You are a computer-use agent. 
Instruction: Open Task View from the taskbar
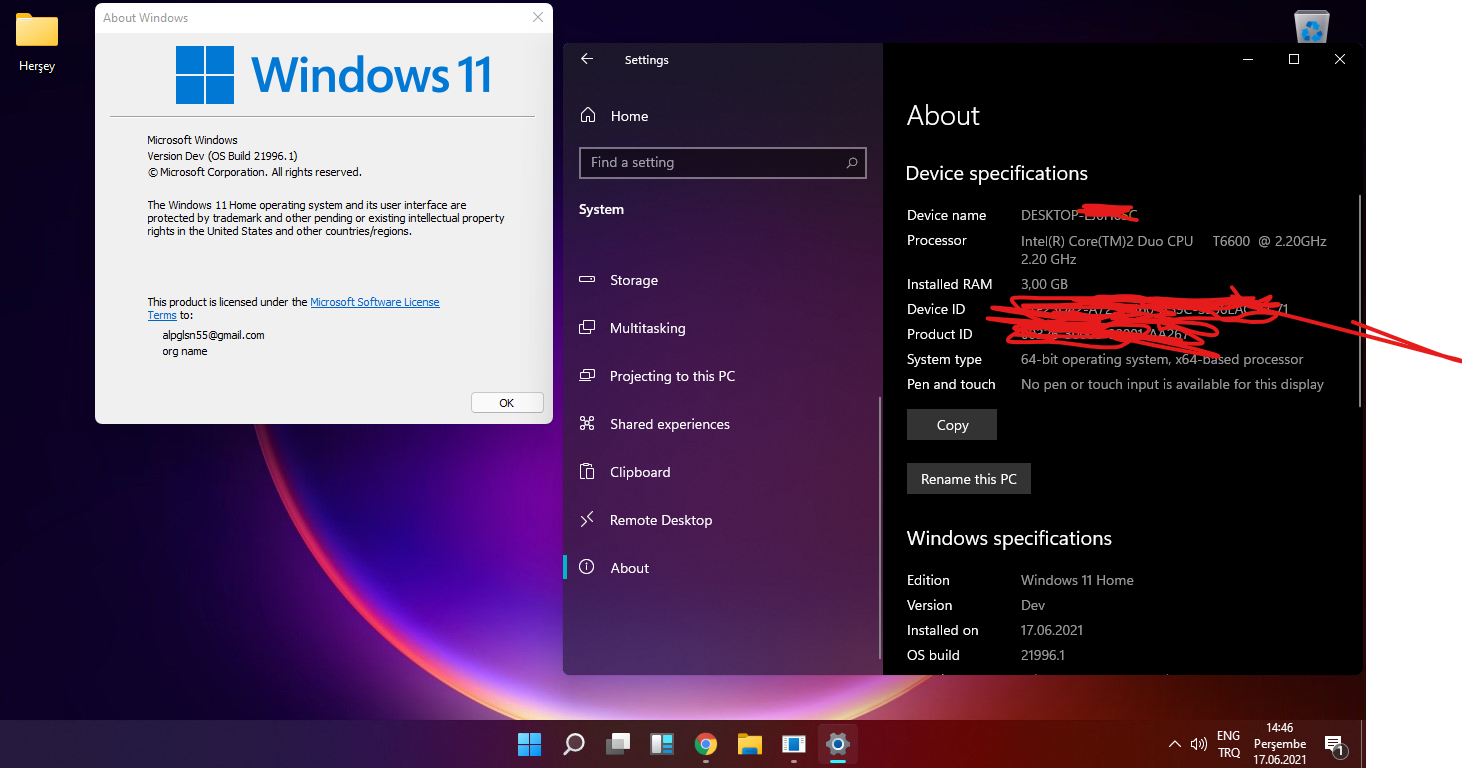(x=618, y=744)
